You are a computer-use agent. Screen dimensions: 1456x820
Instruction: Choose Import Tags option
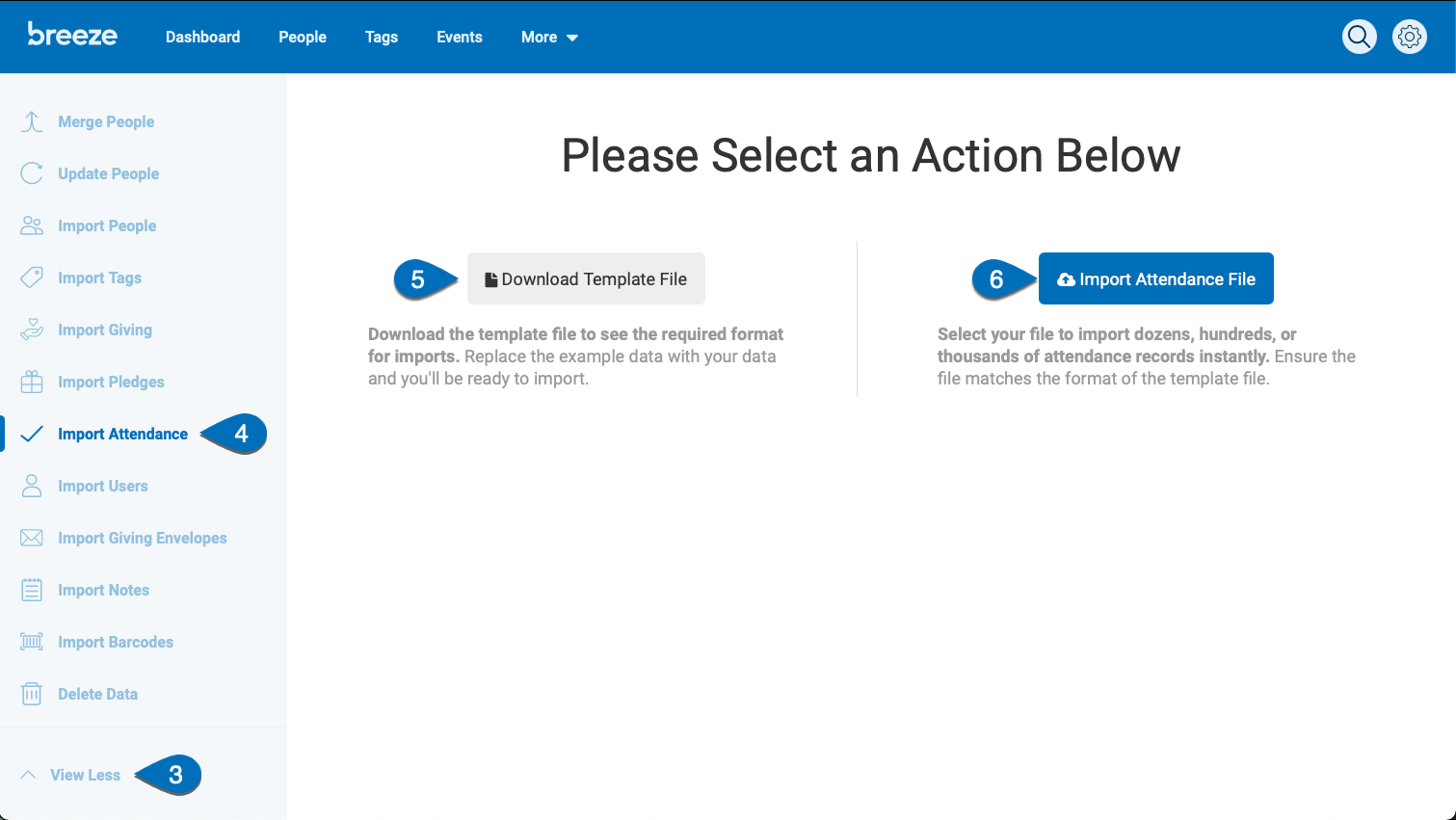point(99,278)
